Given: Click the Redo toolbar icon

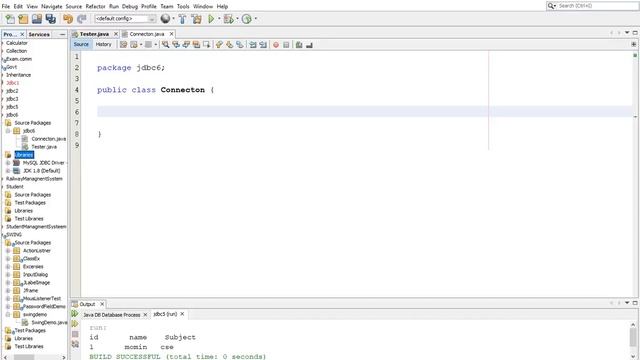Looking at the screenshot, I should coord(82,19).
